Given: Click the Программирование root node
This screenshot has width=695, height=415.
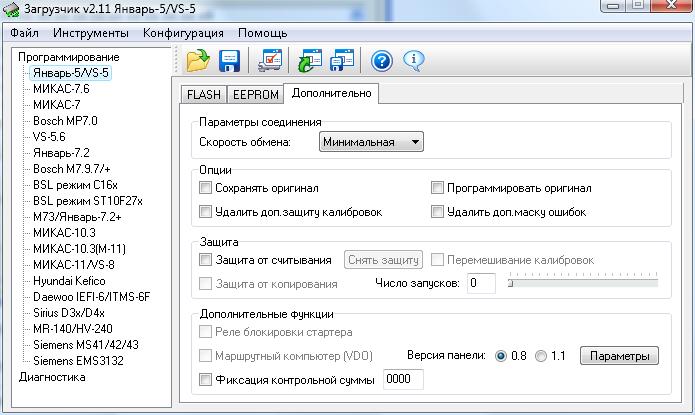Looking at the screenshot, I should click(69, 57).
